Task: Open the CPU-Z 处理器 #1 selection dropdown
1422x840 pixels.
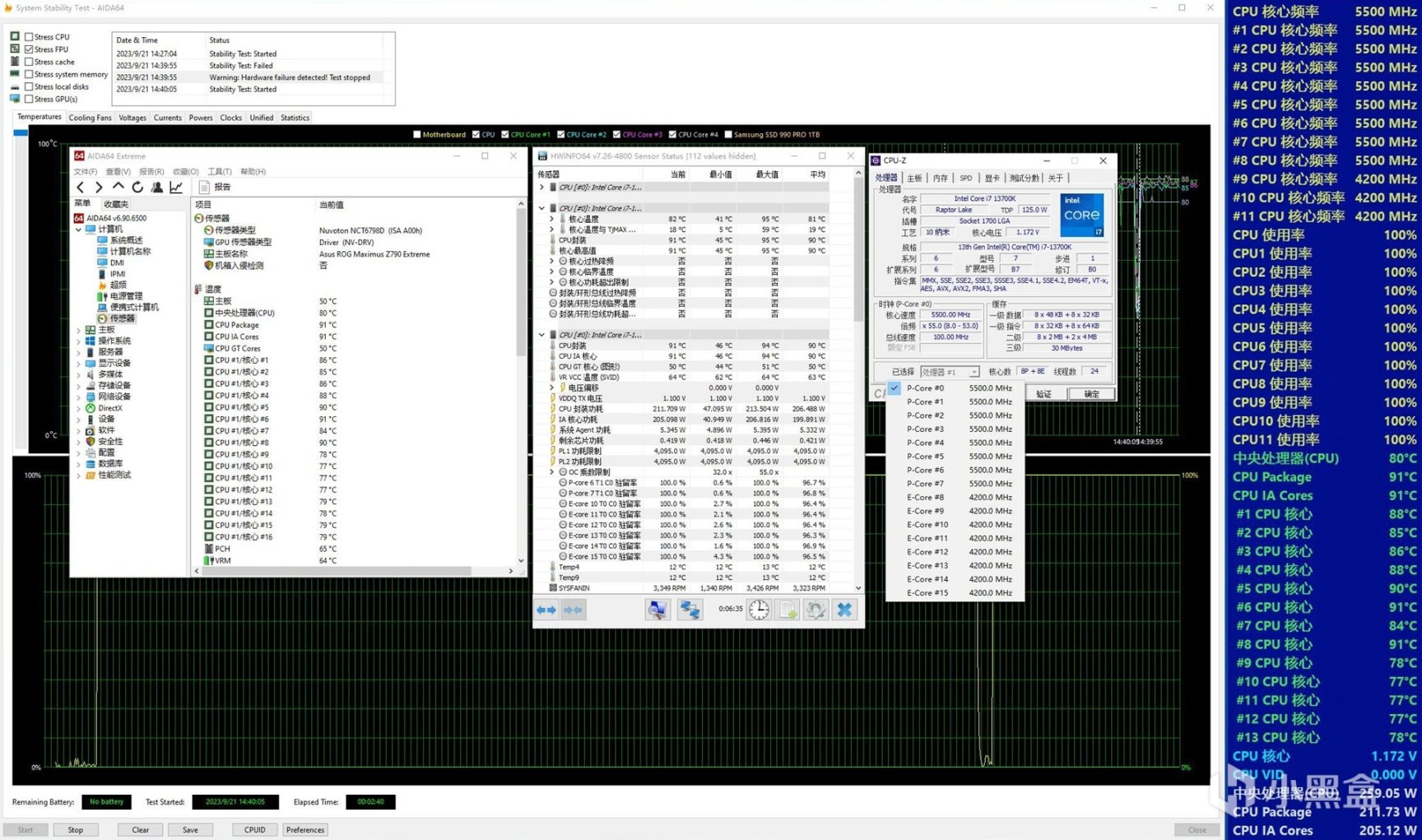Action: (950, 372)
